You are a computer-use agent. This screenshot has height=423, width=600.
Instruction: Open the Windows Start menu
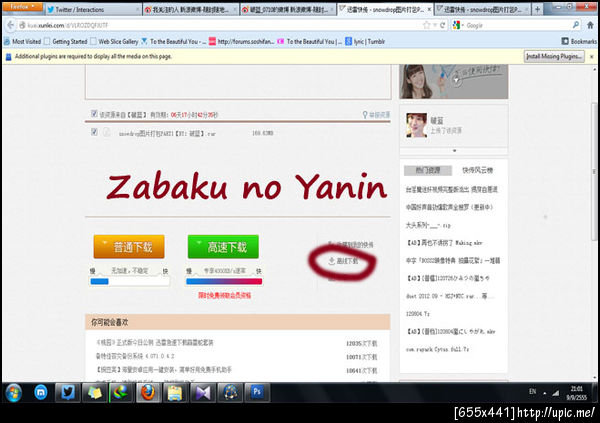coord(13,393)
